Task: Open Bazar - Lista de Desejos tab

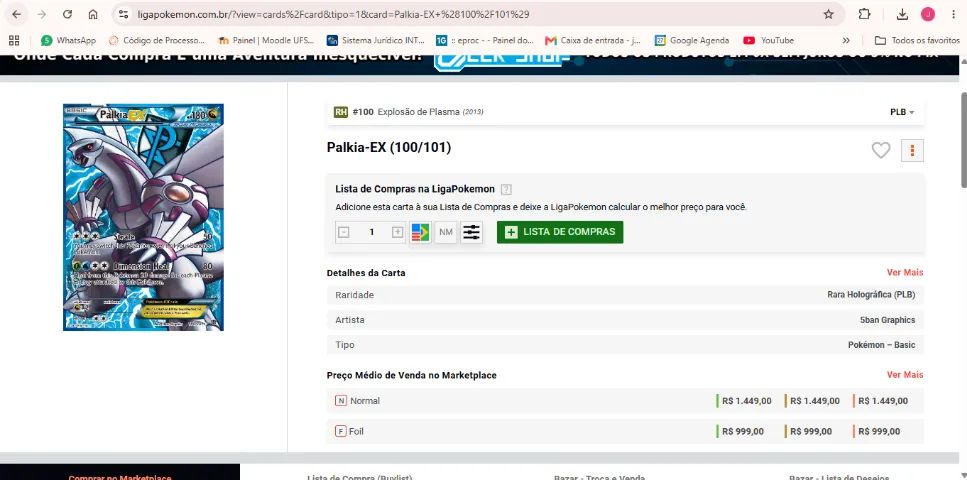Action: (840, 476)
